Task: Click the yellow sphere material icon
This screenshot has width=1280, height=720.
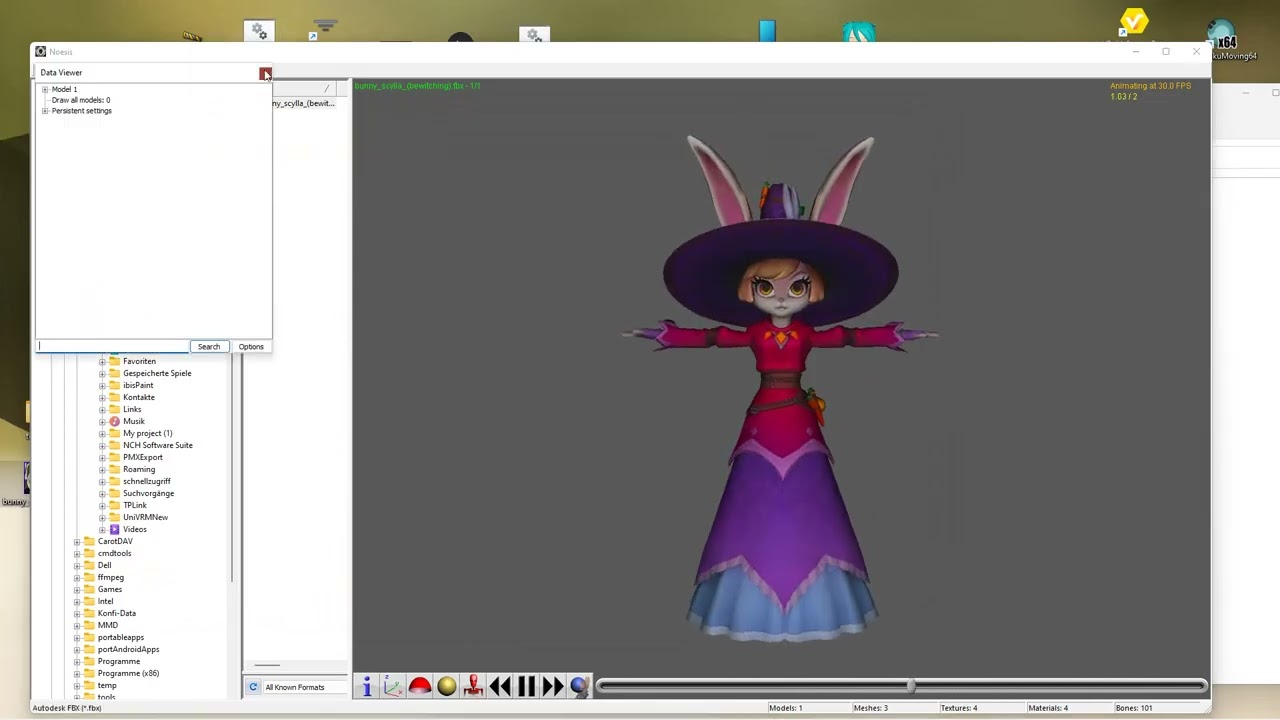Action: pyautogui.click(x=447, y=686)
